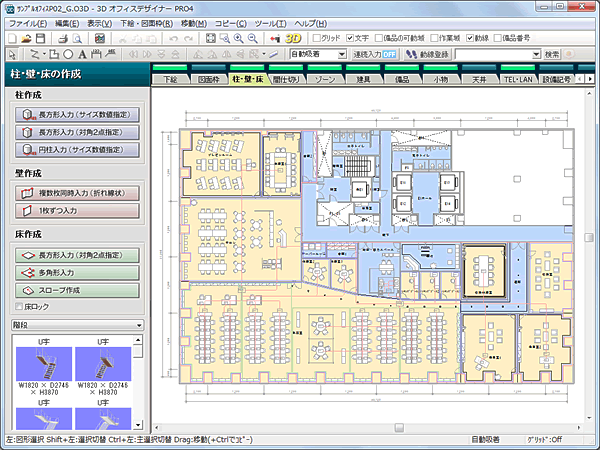This screenshot has height=450, width=600.
Task: Enable the グリッド checkbox
Action: 315,38
